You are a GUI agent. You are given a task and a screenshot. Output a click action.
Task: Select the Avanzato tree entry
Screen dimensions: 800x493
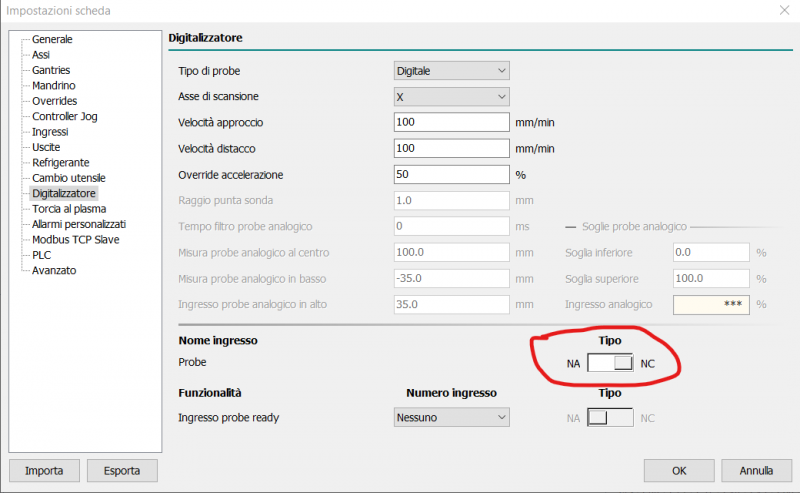coord(54,270)
